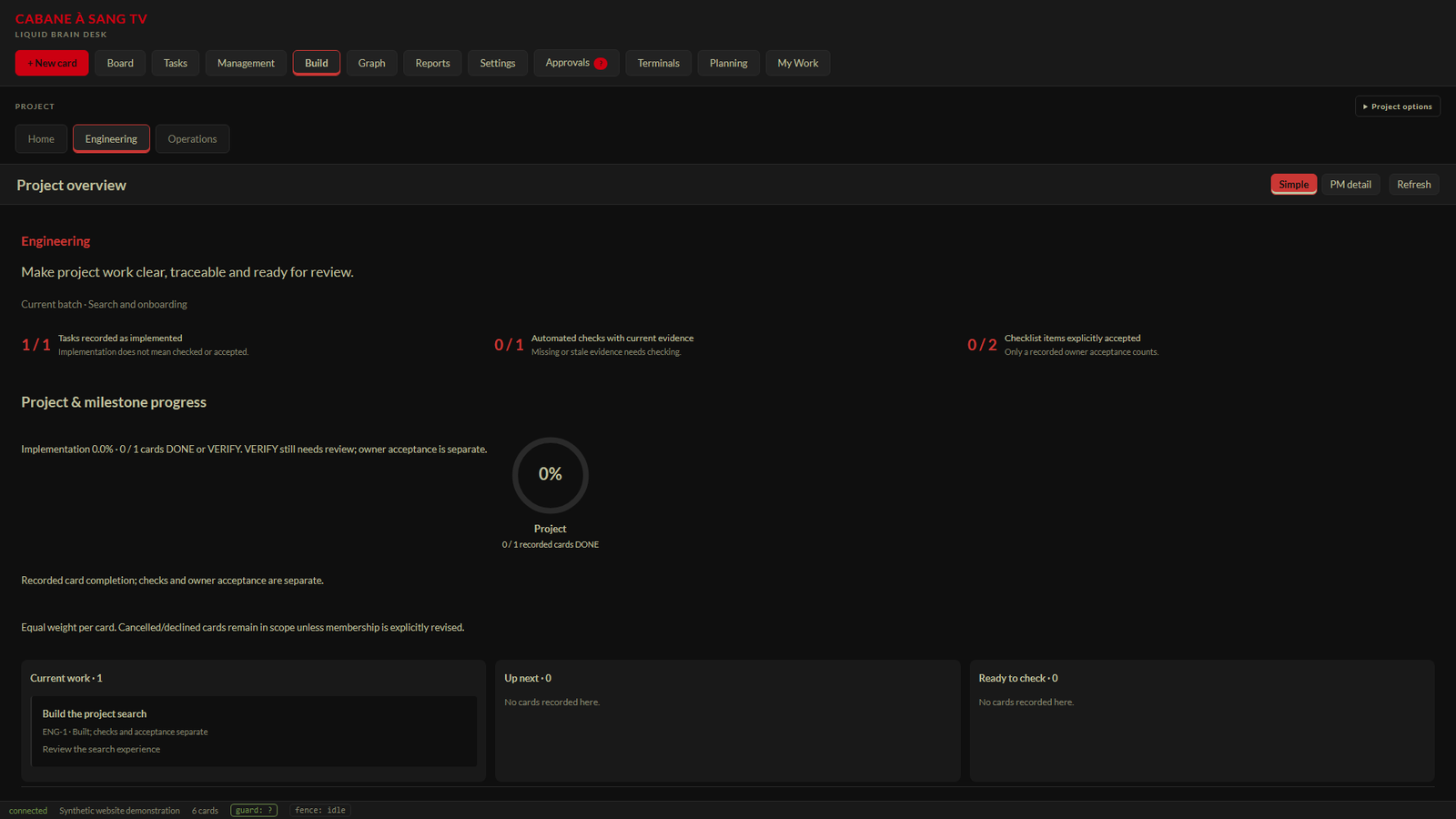This screenshot has height=819, width=1456.
Task: Click the guard: ? status indicator
Action: [x=254, y=810]
